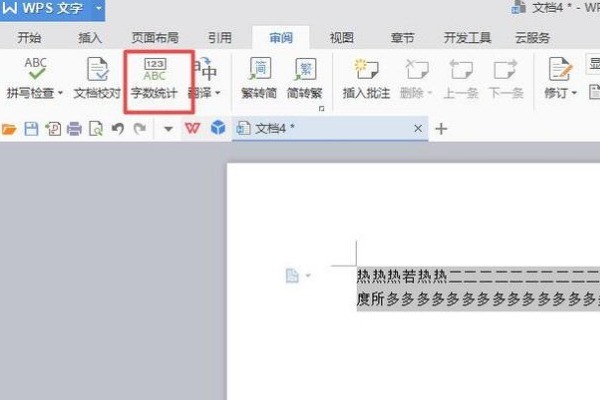The image size is (600, 400).
Task: Select the 审阅 tab
Action: pyautogui.click(x=281, y=38)
